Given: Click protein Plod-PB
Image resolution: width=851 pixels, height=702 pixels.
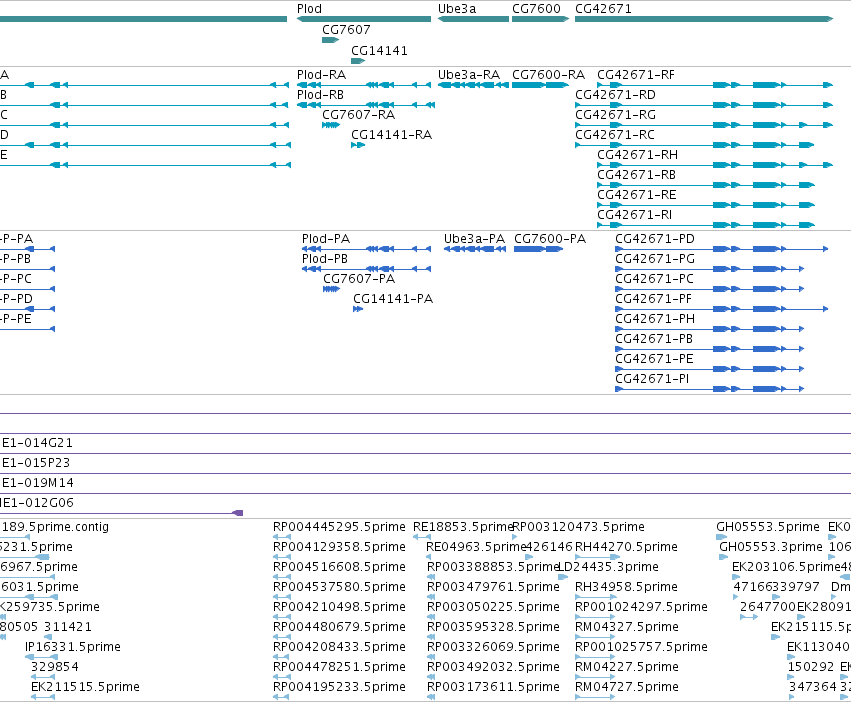Looking at the screenshot, I should (x=325, y=259).
